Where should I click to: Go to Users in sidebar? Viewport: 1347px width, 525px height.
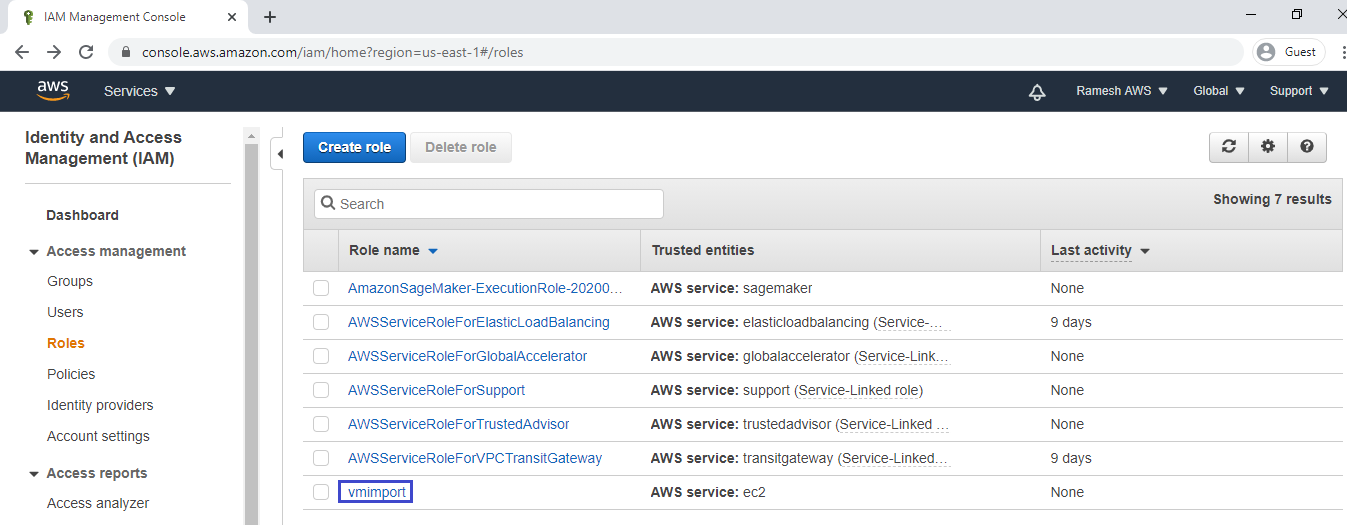click(65, 312)
